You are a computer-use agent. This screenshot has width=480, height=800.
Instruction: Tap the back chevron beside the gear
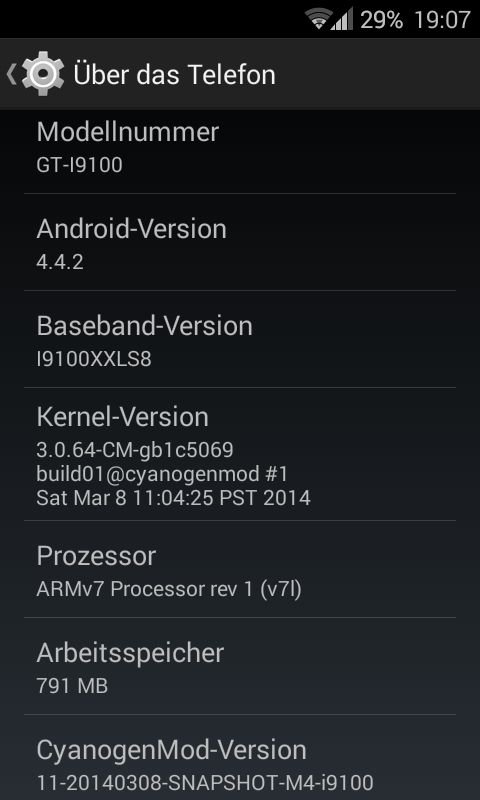pos(11,74)
